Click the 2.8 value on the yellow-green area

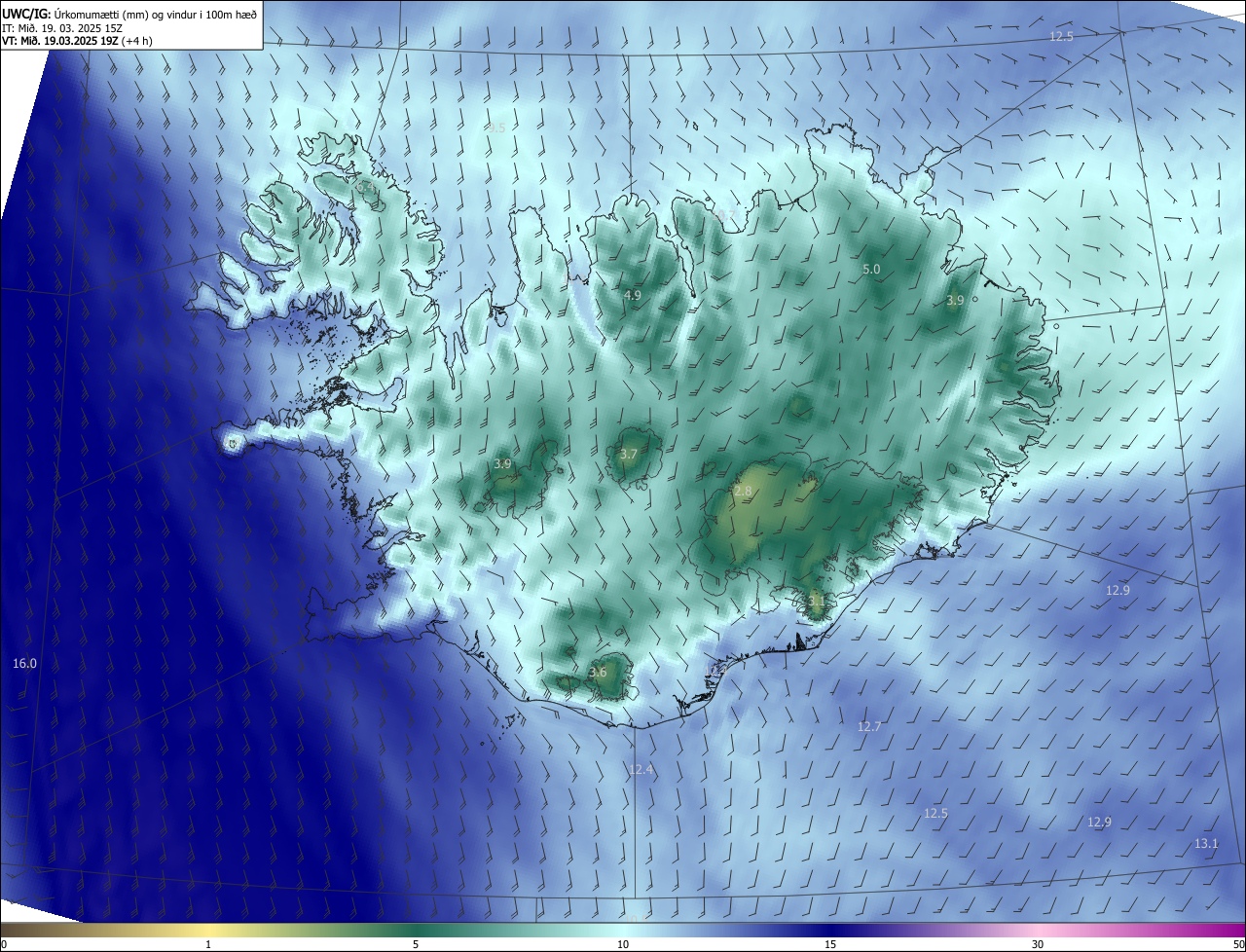click(743, 492)
